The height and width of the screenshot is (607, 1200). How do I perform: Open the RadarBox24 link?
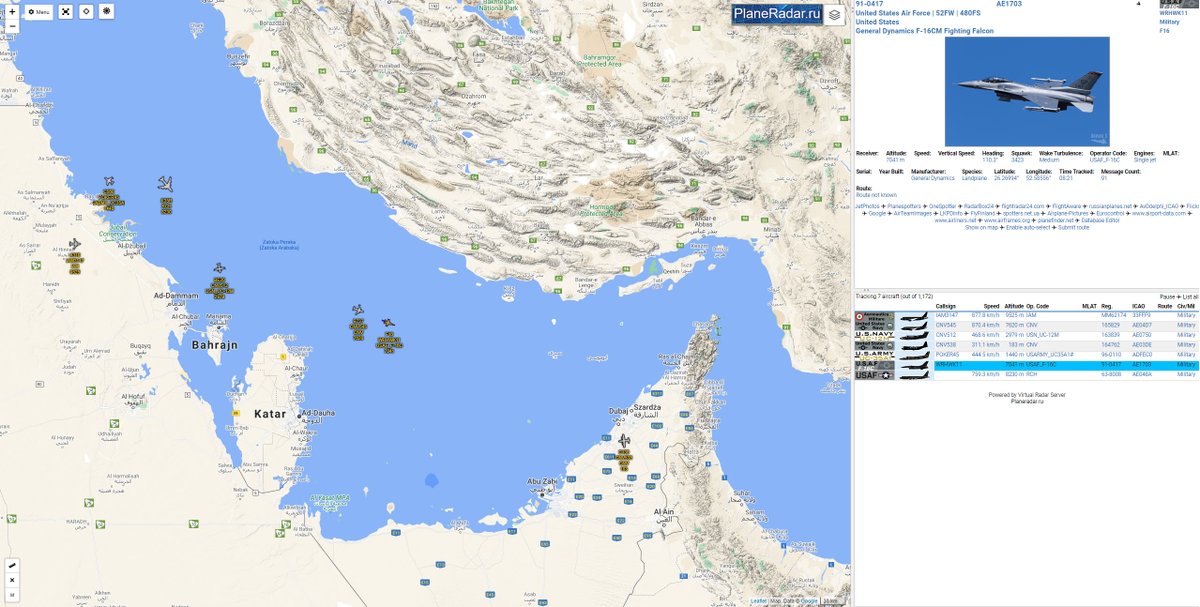click(x=979, y=206)
